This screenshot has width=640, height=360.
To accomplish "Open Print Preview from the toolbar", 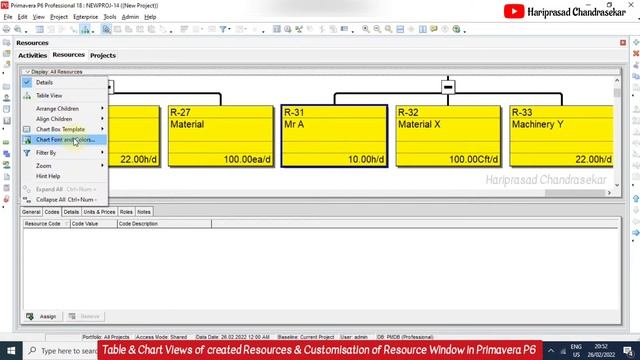I will click(18, 29).
